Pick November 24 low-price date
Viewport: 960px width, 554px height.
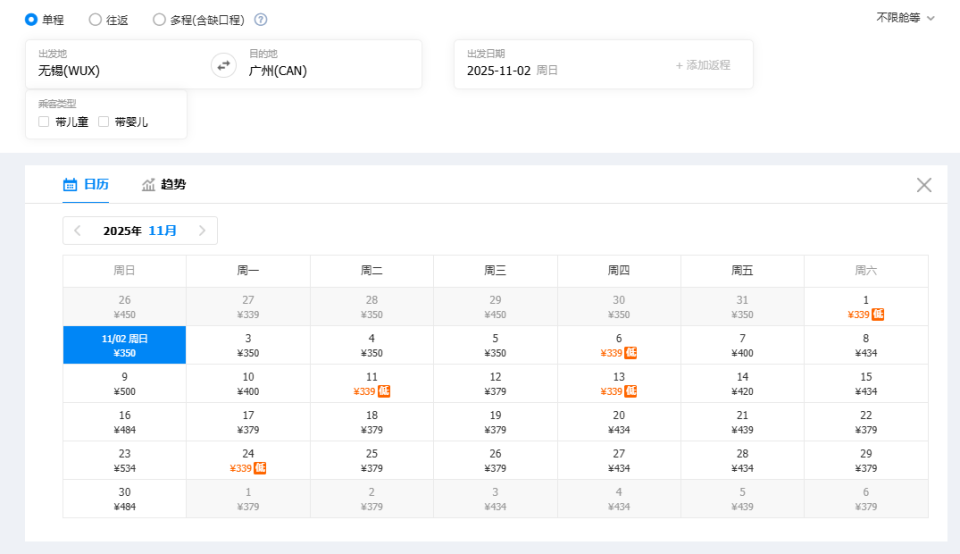click(248, 461)
